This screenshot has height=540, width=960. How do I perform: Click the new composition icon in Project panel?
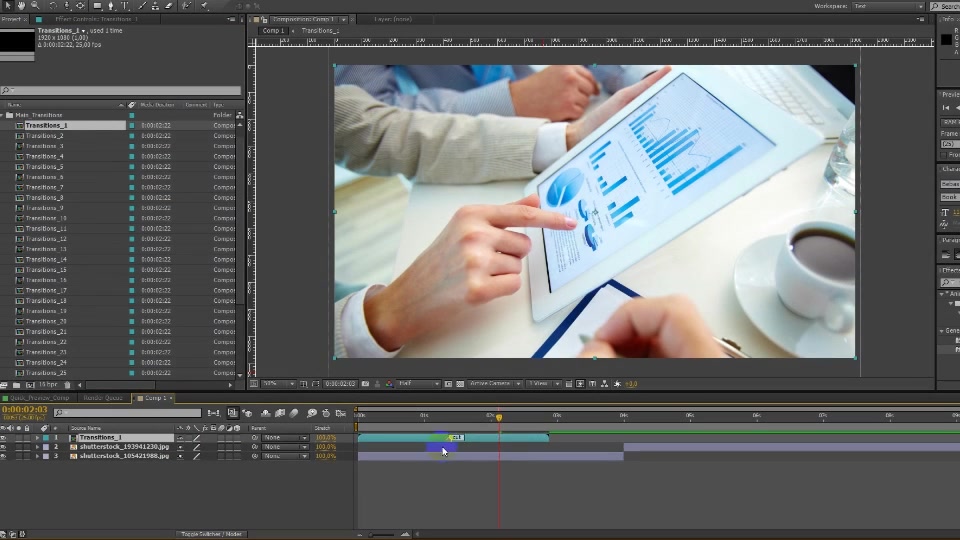(30, 385)
